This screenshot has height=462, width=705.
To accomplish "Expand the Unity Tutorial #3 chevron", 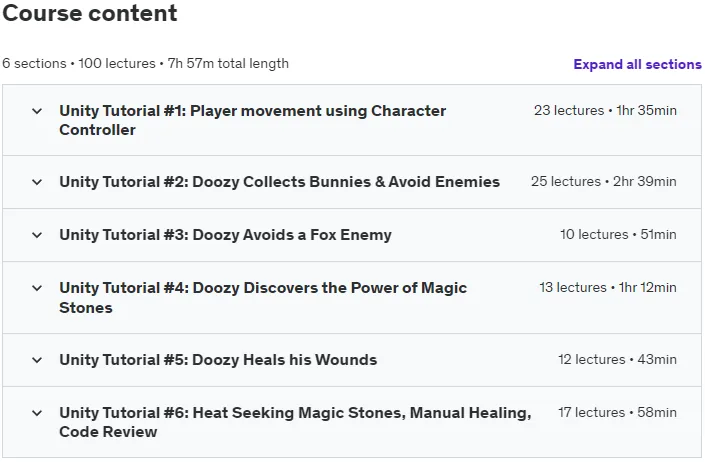I will (37, 235).
